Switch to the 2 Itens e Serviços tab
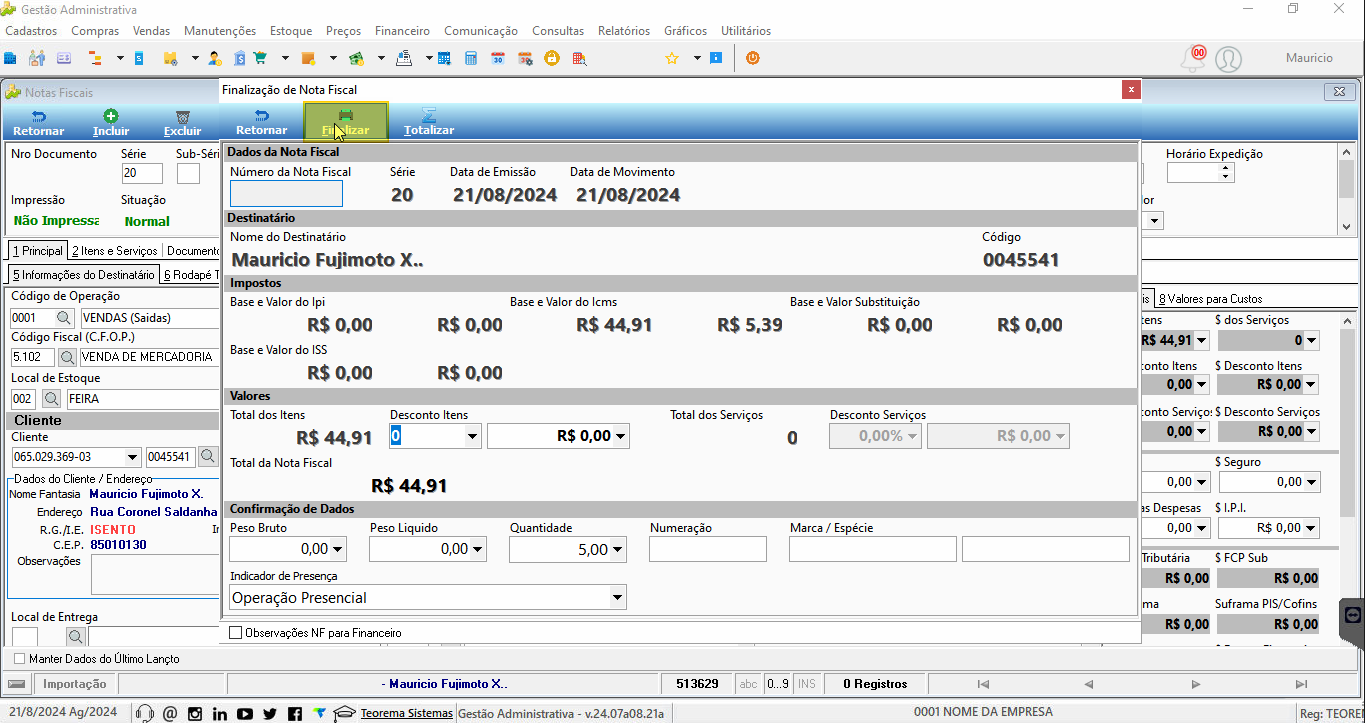The height and width of the screenshot is (723, 1365). pyautogui.click(x=114, y=251)
